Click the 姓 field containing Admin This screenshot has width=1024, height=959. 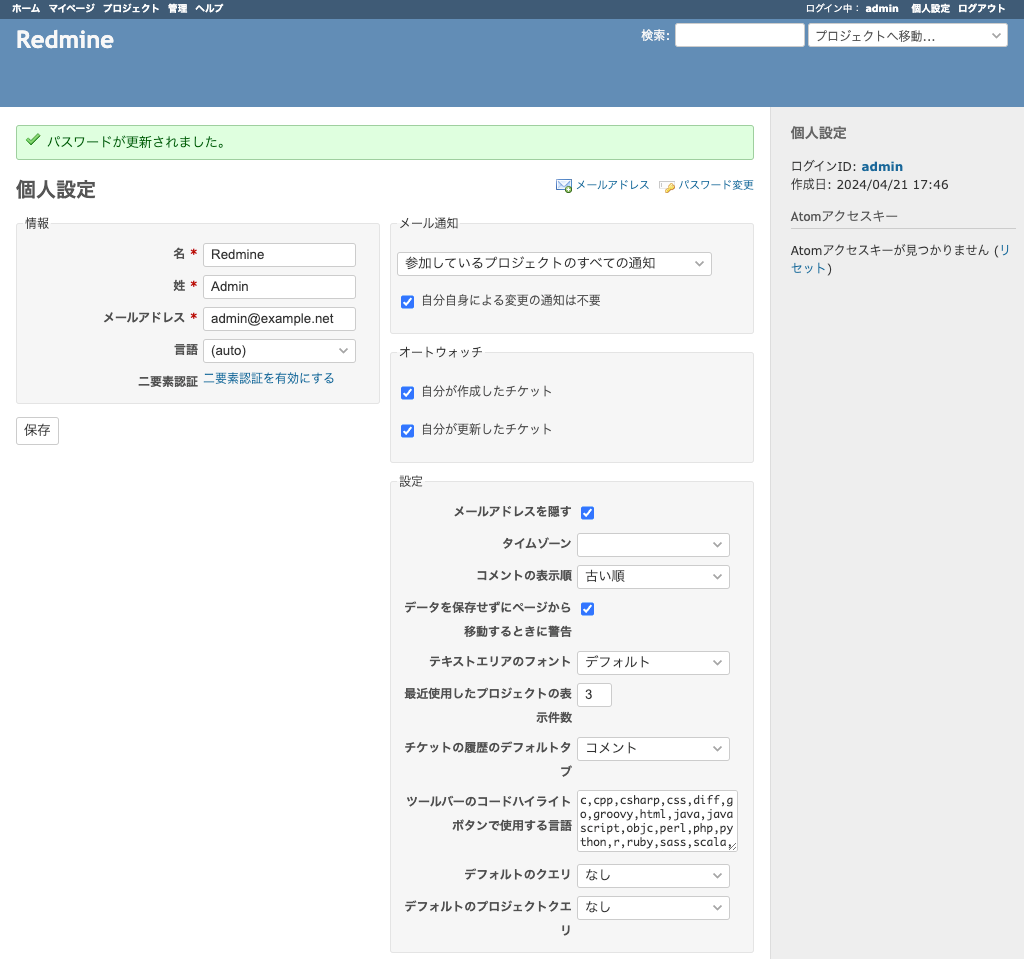click(x=279, y=287)
